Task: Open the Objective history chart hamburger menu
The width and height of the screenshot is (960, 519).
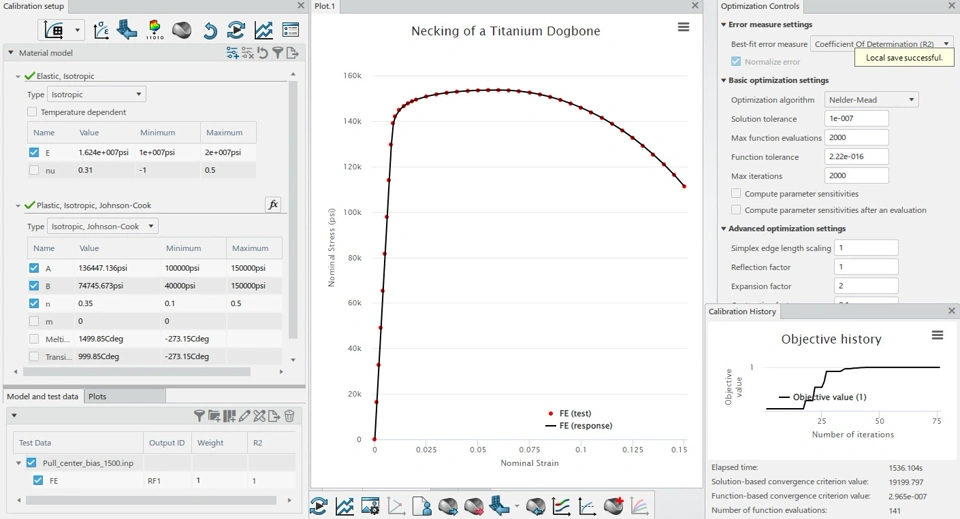Action: click(x=937, y=335)
